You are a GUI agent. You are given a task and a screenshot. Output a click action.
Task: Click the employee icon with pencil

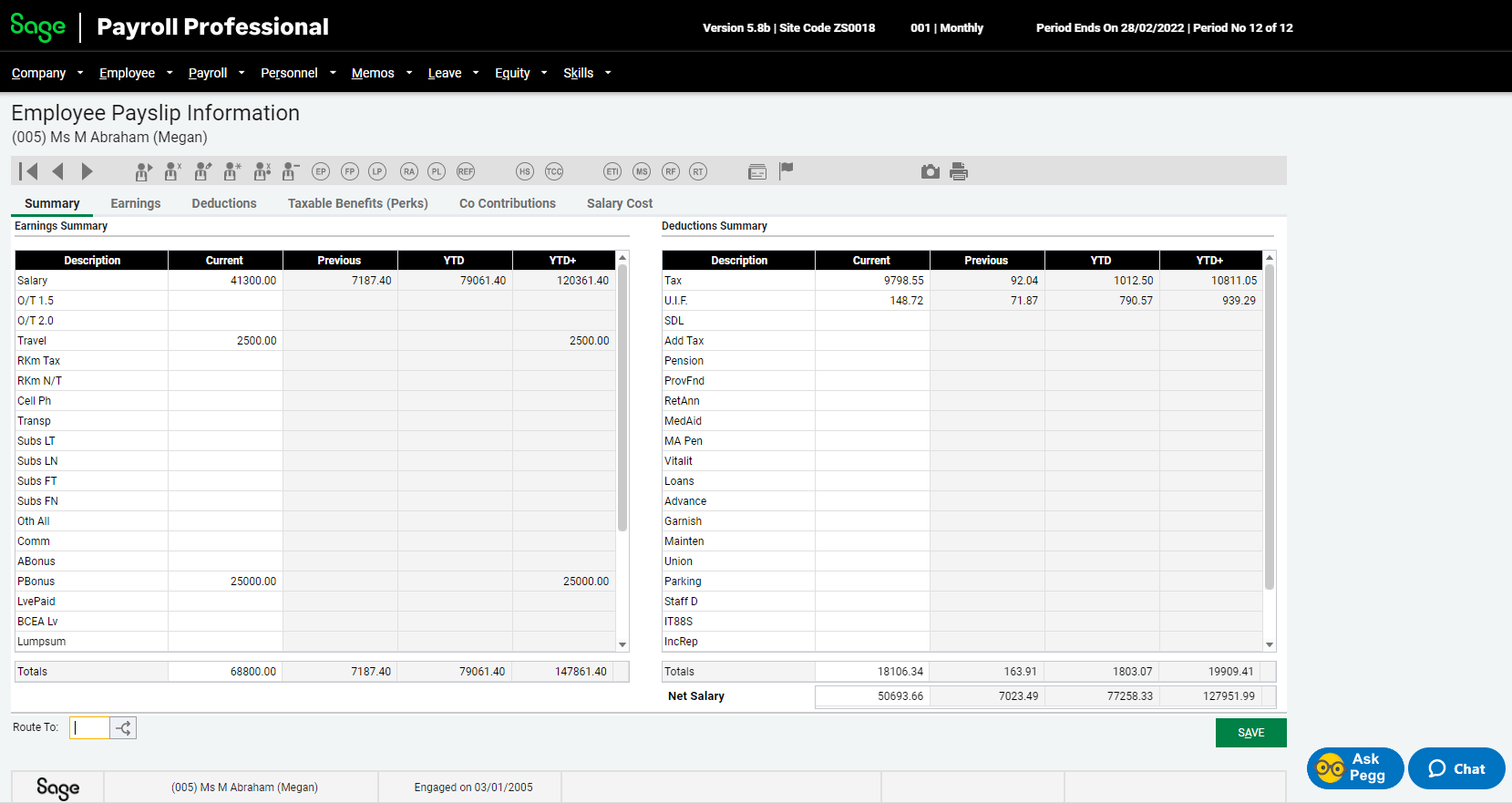click(x=203, y=171)
